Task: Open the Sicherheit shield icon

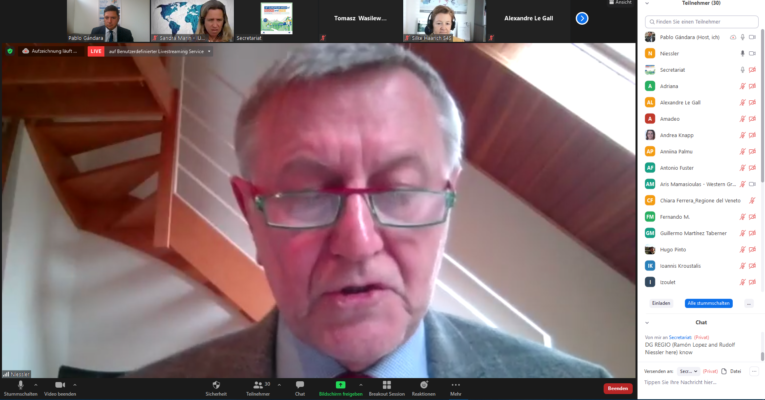Action: (x=216, y=385)
